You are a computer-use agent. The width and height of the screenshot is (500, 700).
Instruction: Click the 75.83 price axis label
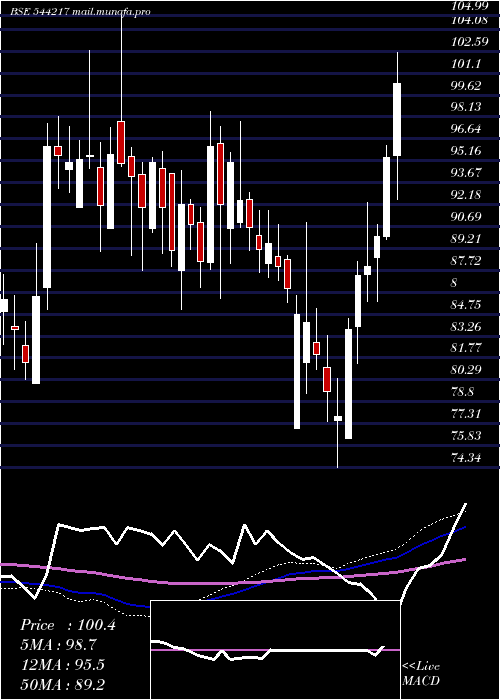(x=466, y=435)
